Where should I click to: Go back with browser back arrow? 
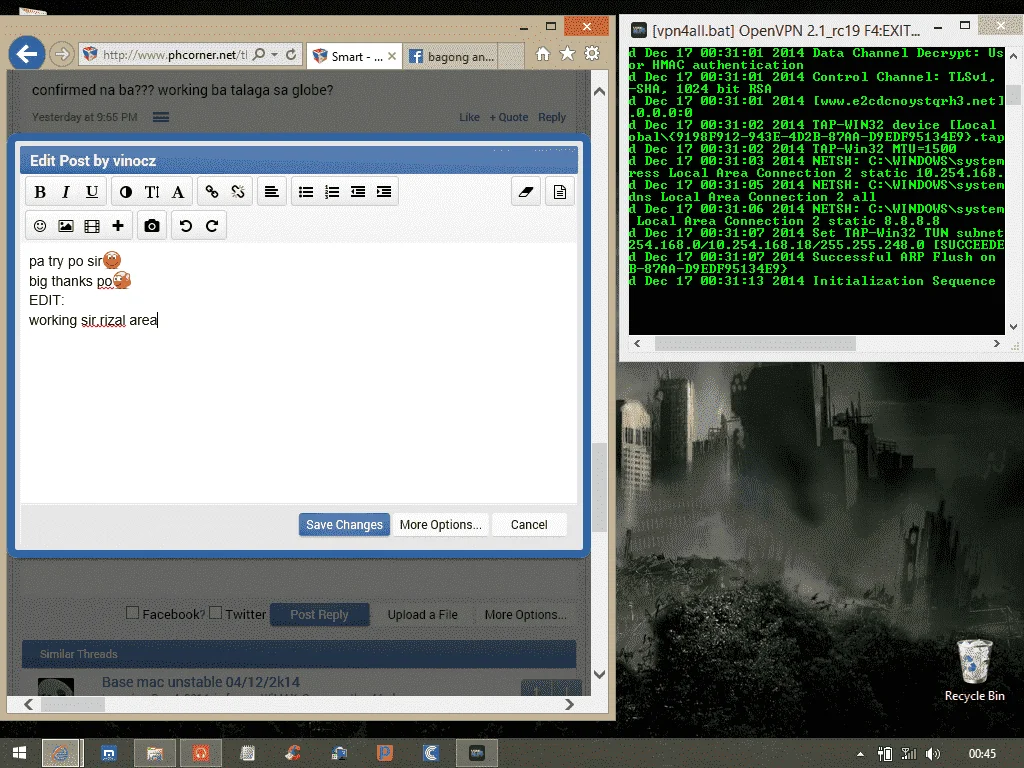pos(27,54)
